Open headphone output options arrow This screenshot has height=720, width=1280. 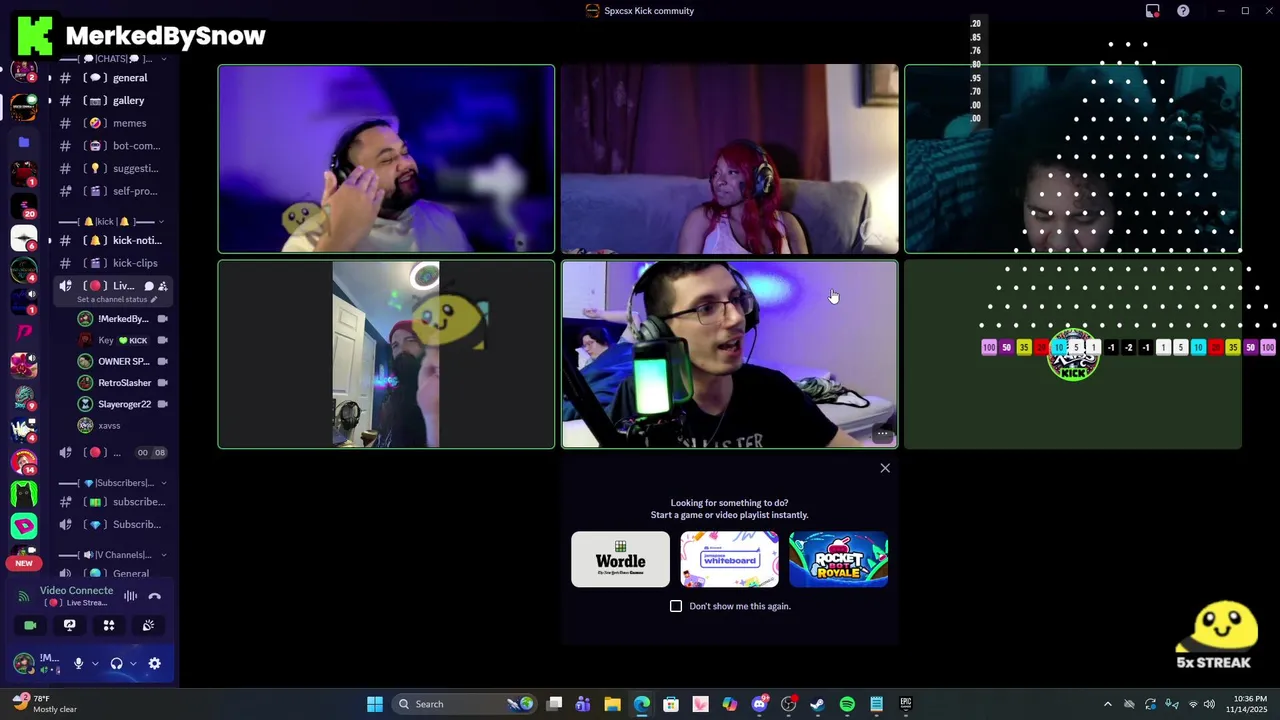133,663
